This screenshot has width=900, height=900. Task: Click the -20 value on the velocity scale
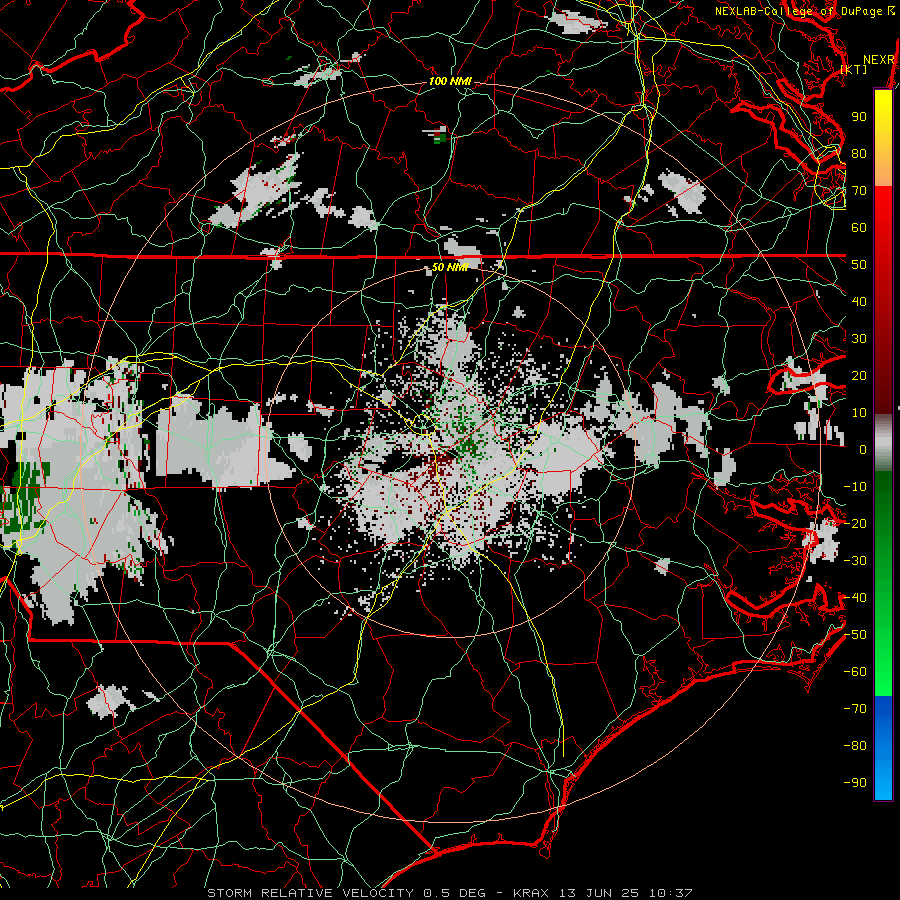[855, 523]
